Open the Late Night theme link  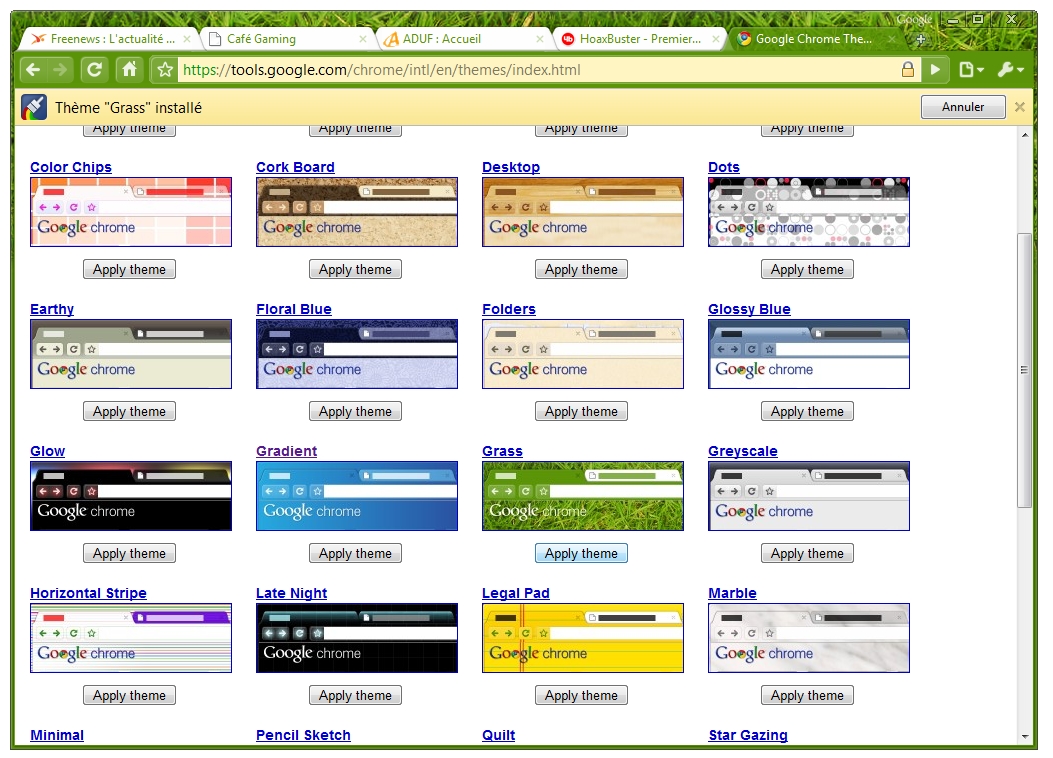(291, 593)
